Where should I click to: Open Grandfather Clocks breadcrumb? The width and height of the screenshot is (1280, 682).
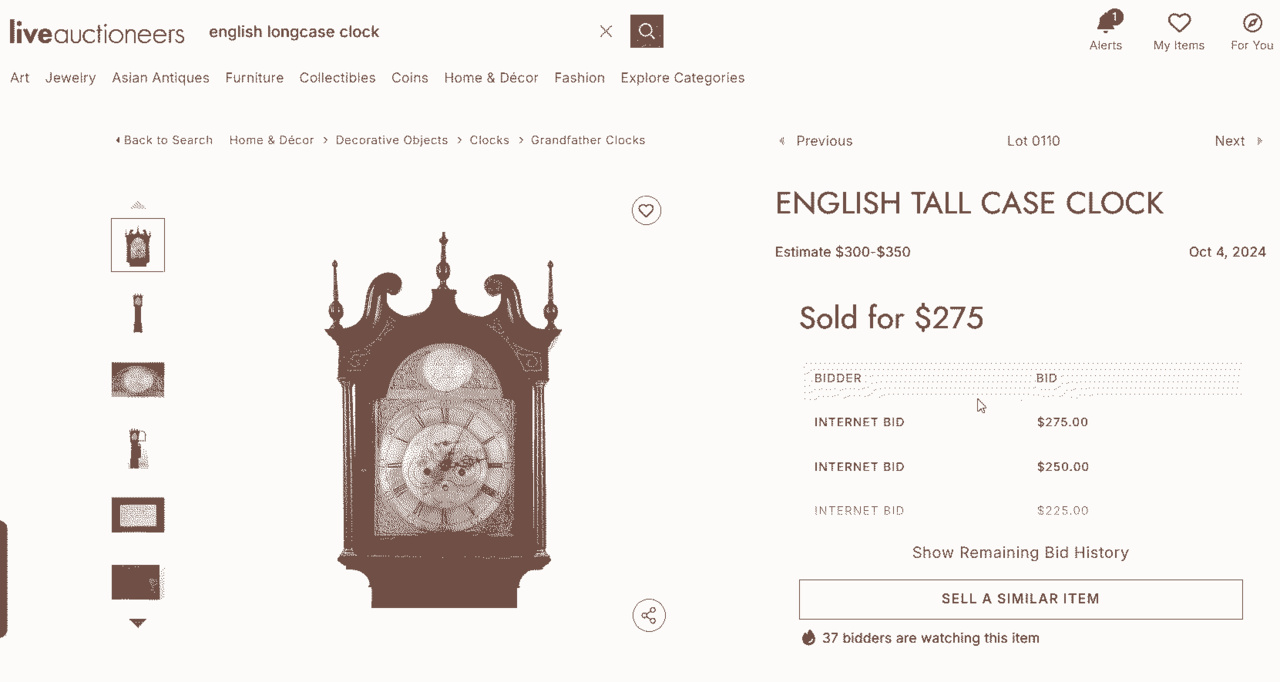[x=588, y=140]
